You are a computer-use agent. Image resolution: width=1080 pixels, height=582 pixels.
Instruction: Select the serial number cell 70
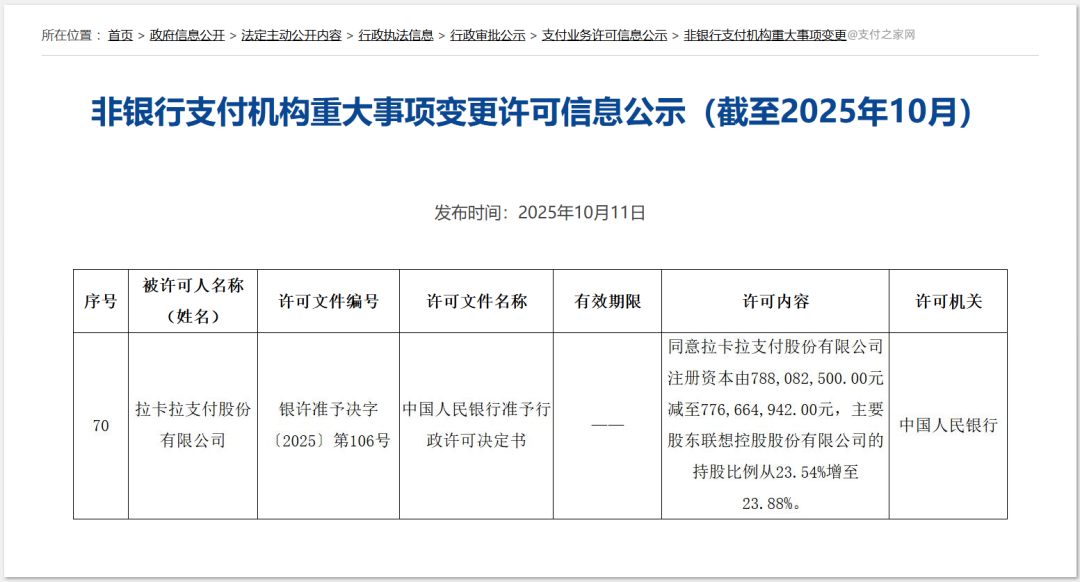101,426
